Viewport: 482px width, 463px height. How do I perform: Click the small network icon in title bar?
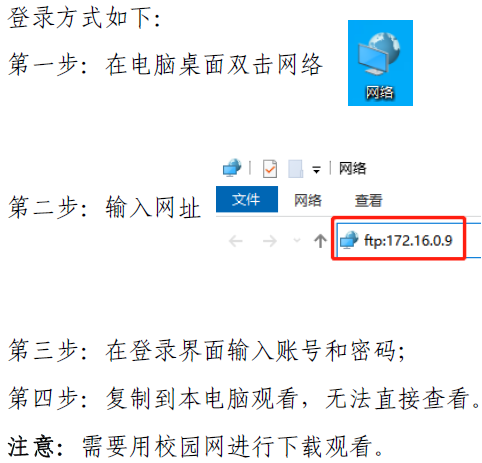(x=232, y=167)
